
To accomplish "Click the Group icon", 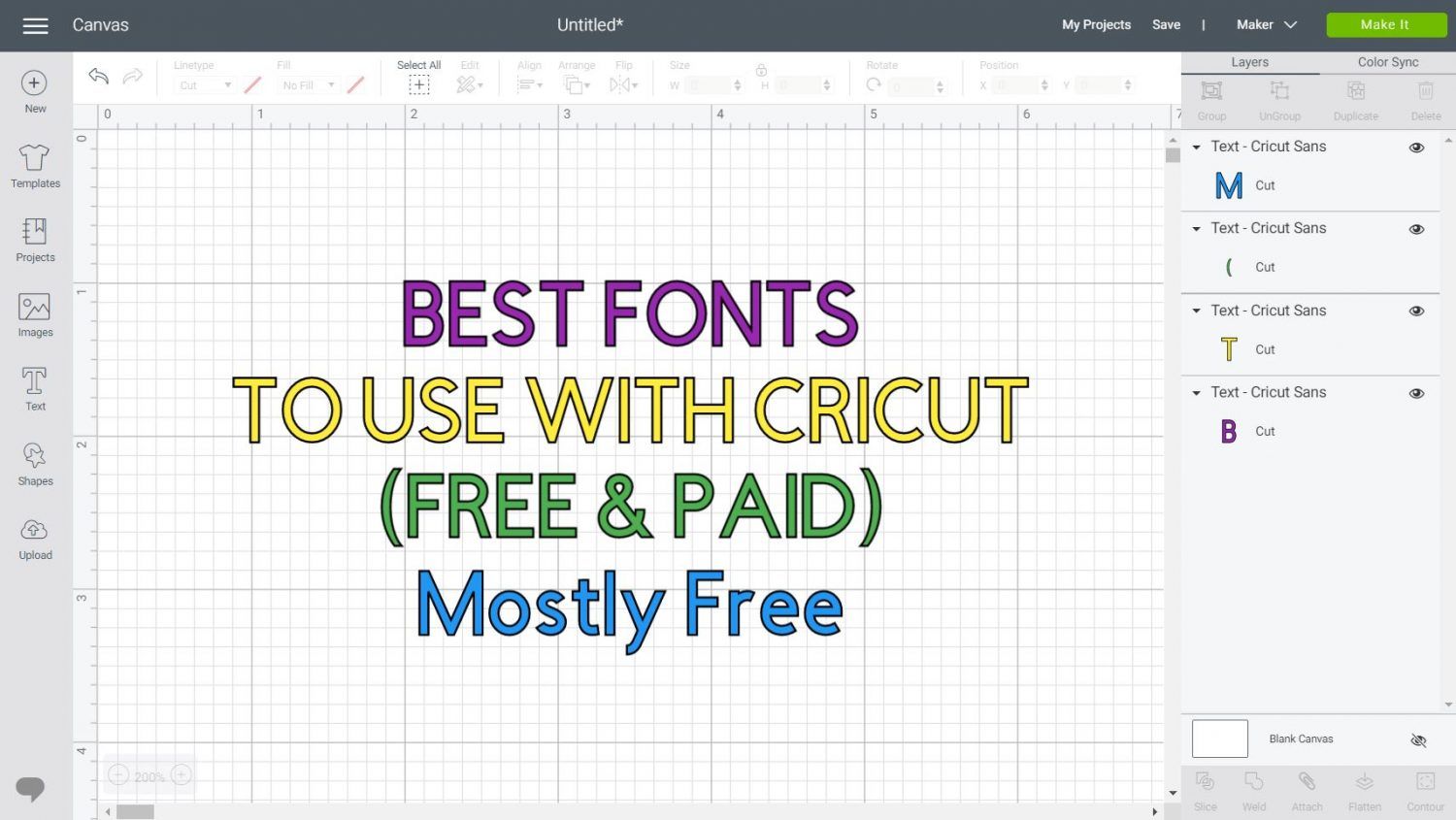I will pos(1211,91).
